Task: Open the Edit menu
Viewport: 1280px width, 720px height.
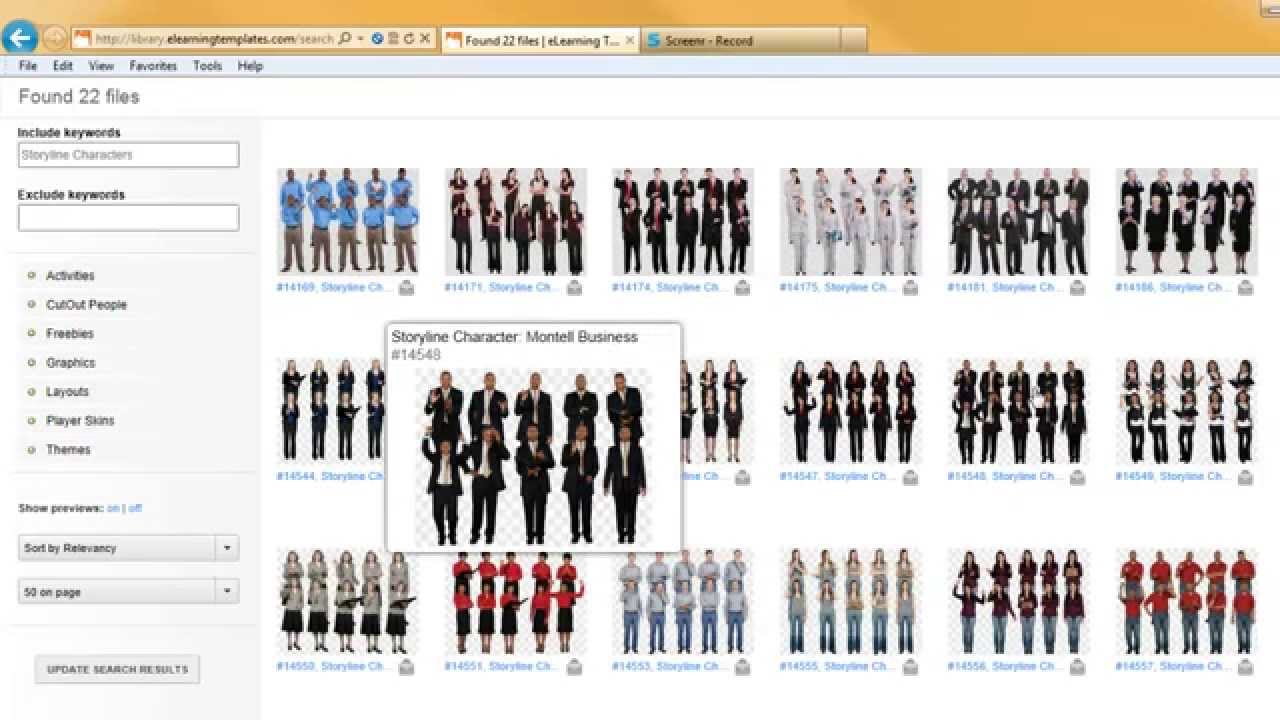Action: coord(63,66)
